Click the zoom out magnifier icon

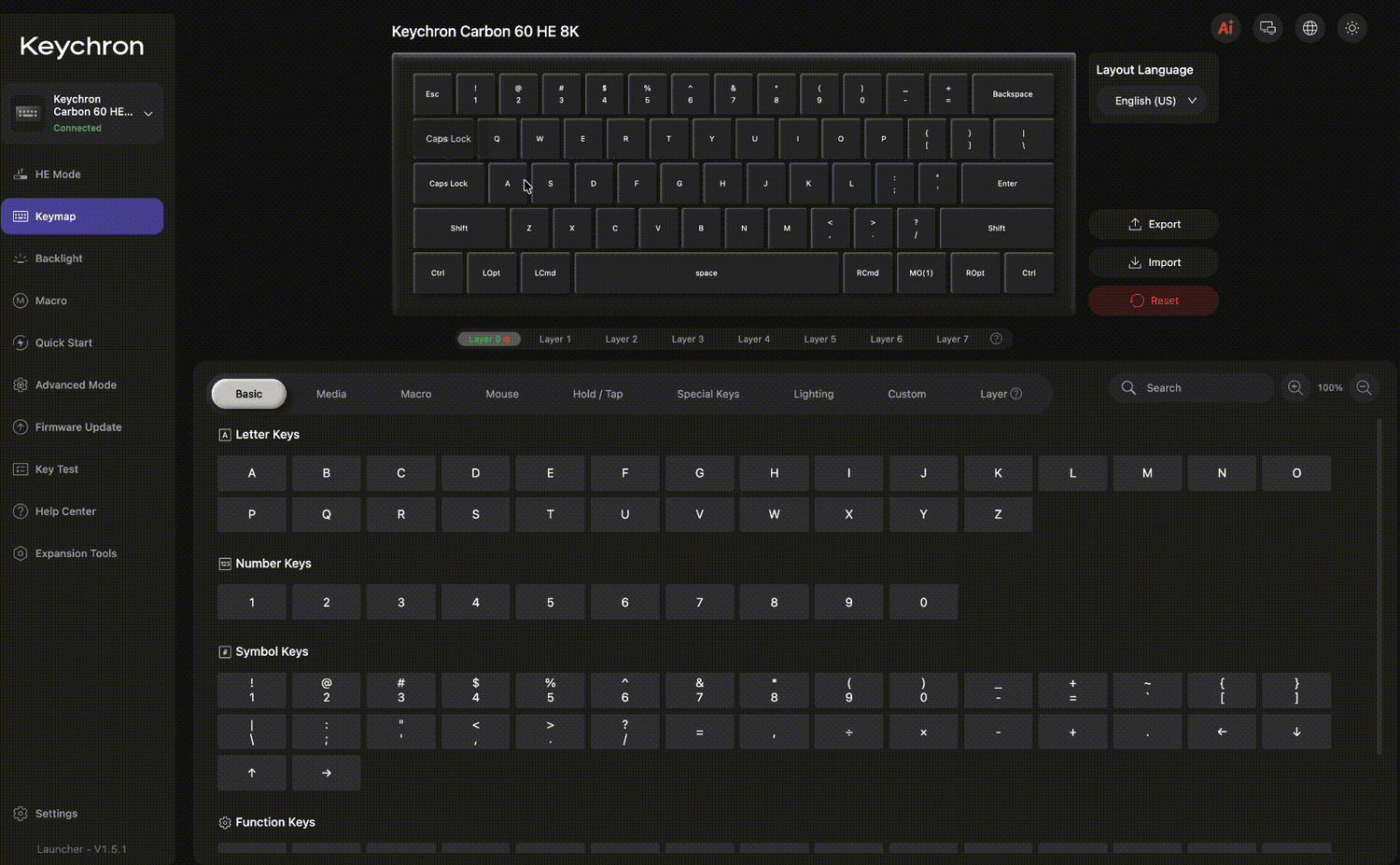(1364, 387)
